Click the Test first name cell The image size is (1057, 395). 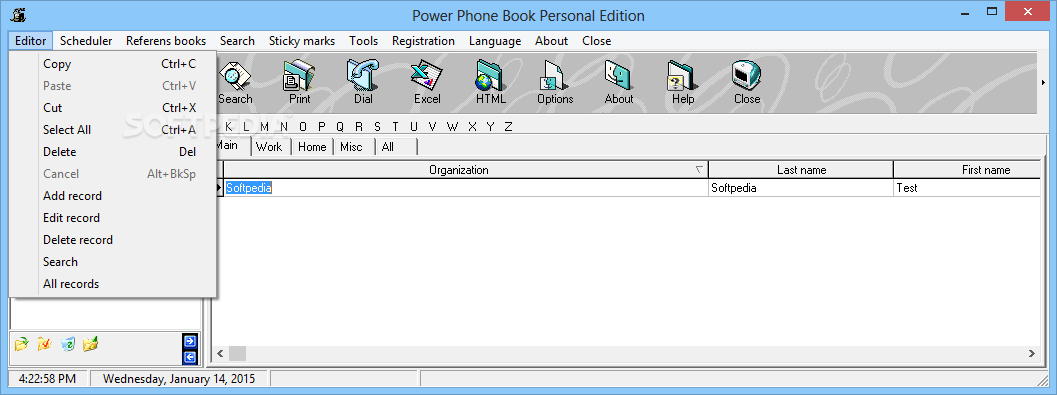click(968, 188)
